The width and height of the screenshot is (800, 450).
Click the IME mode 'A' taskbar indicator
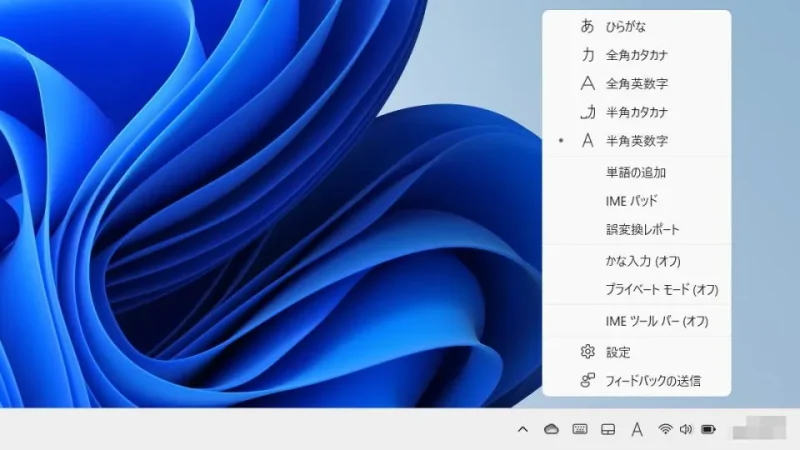click(x=636, y=429)
